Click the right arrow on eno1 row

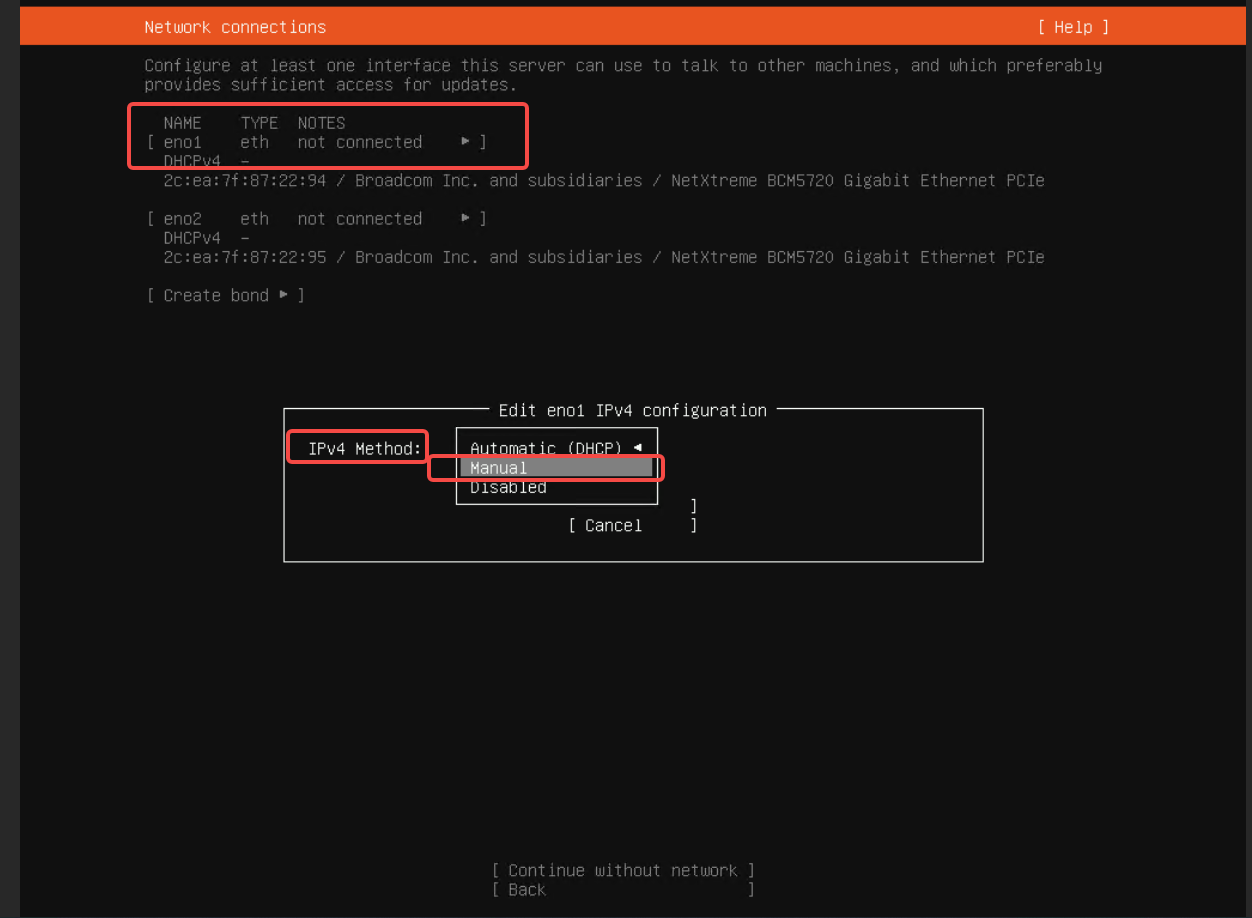coord(466,142)
